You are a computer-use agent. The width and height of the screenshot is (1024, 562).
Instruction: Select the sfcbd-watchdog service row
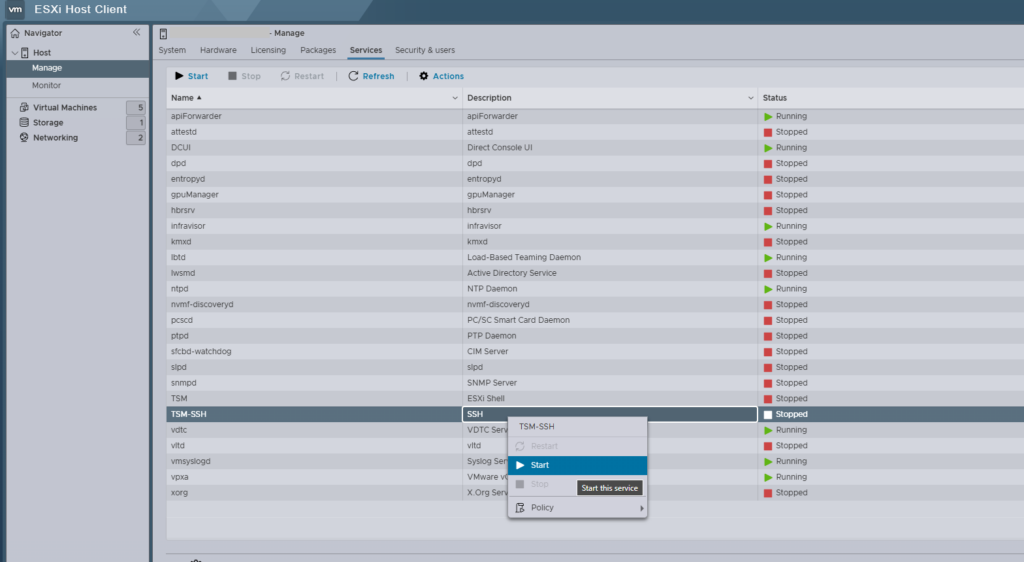coord(595,351)
